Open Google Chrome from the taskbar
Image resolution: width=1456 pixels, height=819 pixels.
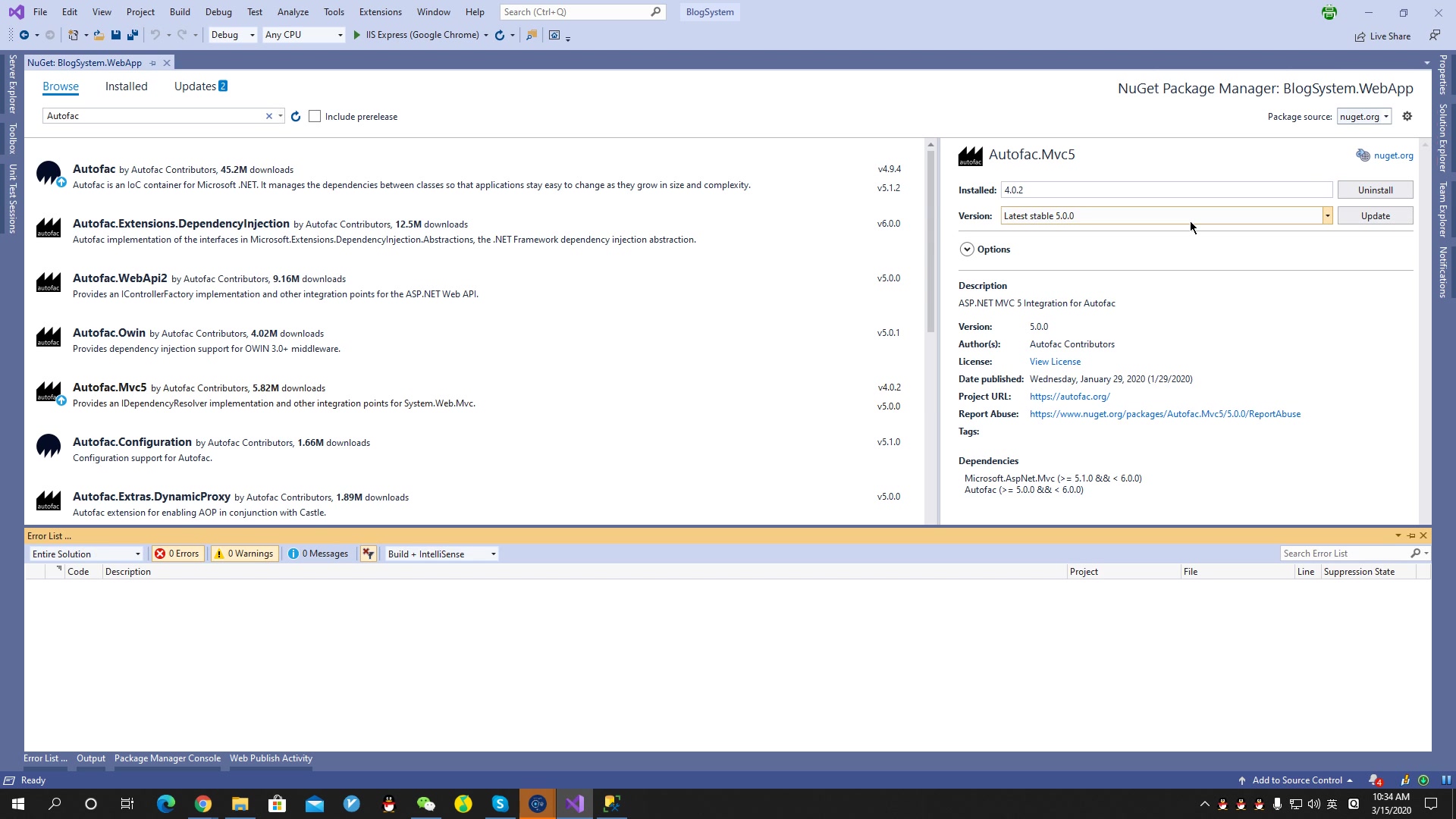203,804
